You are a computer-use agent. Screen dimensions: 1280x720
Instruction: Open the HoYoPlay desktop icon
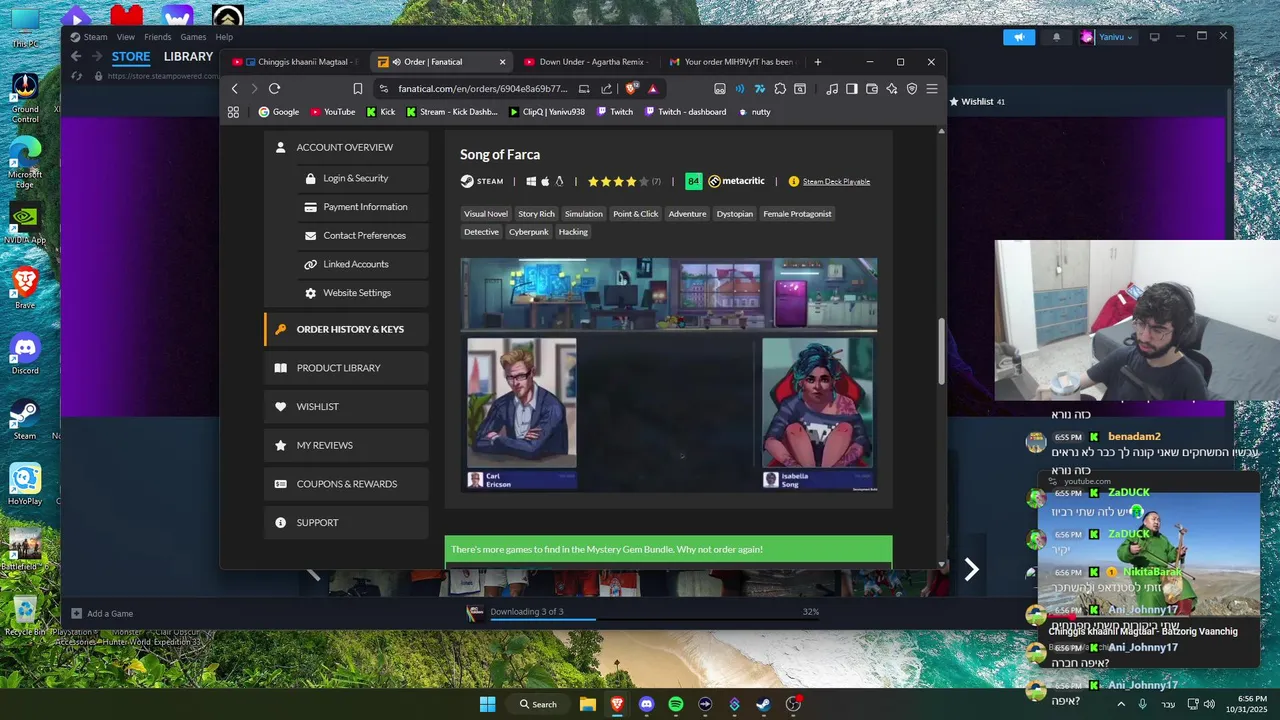pyautogui.click(x=25, y=484)
